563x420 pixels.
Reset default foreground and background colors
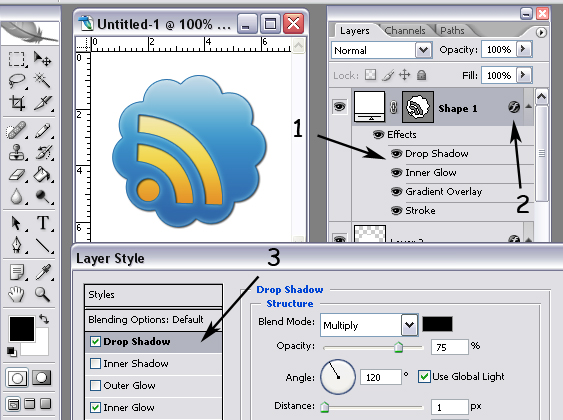(x=11, y=352)
